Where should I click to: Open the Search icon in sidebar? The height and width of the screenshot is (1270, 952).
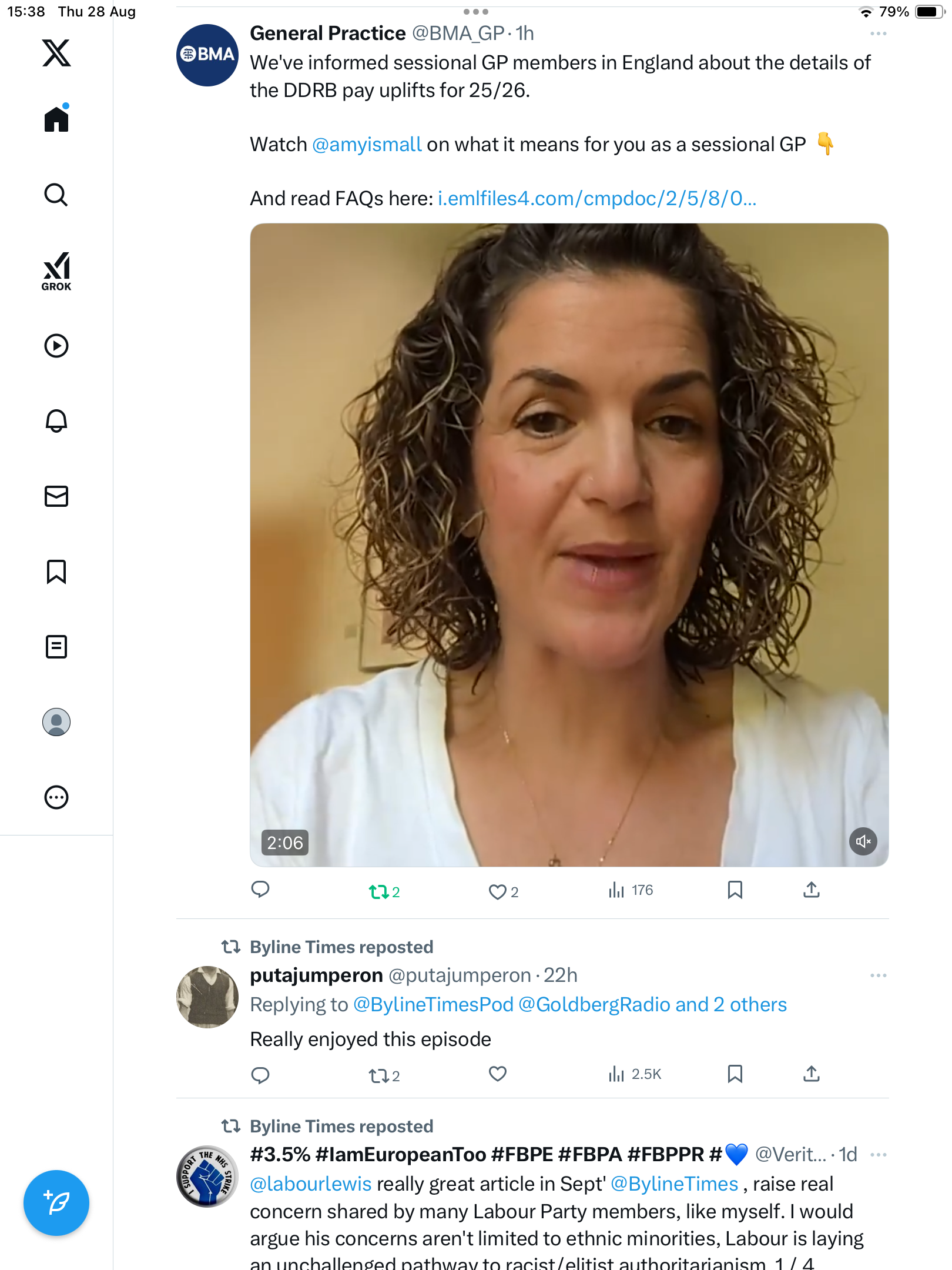56,195
